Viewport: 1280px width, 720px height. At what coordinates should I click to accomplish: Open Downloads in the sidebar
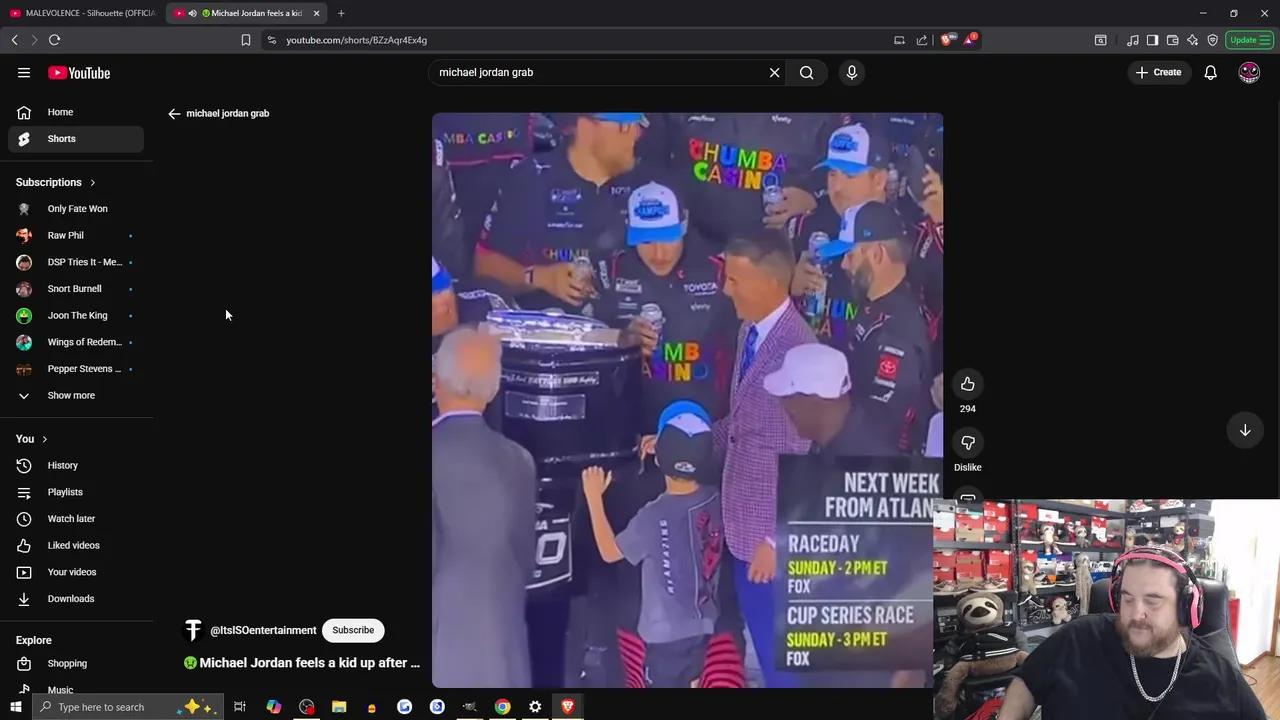[x=76, y=599]
